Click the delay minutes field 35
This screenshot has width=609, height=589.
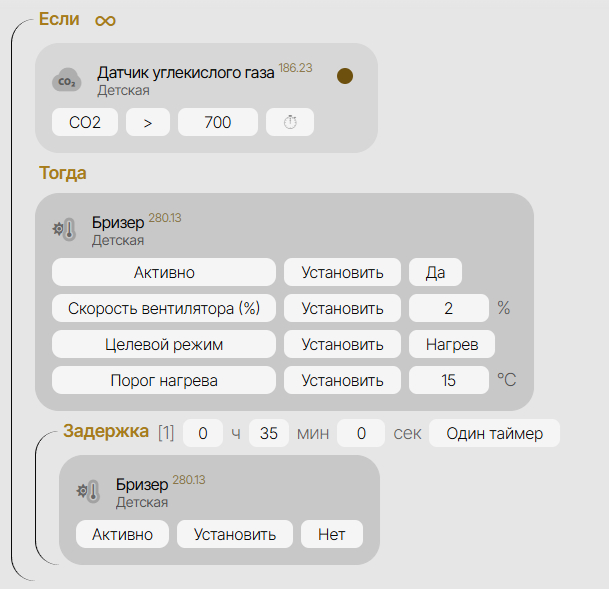(x=268, y=433)
